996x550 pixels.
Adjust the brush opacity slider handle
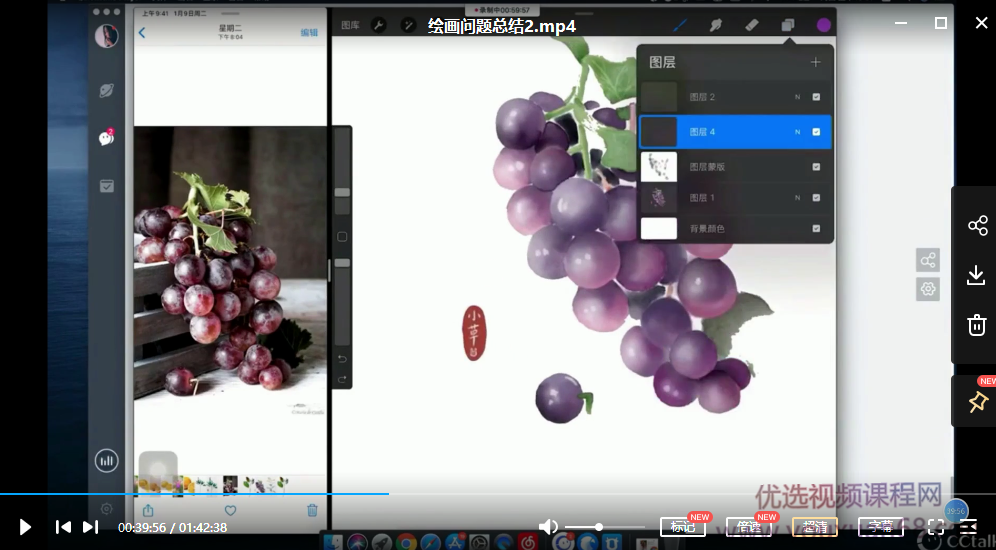click(342, 262)
